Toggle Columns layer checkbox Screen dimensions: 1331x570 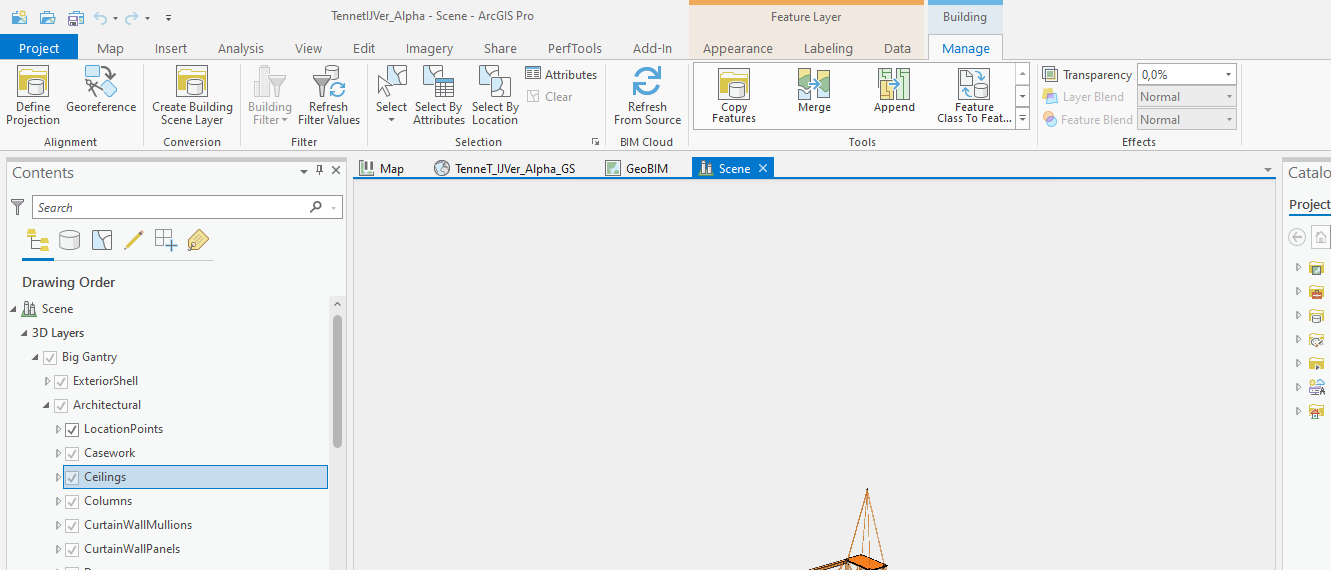click(72, 501)
